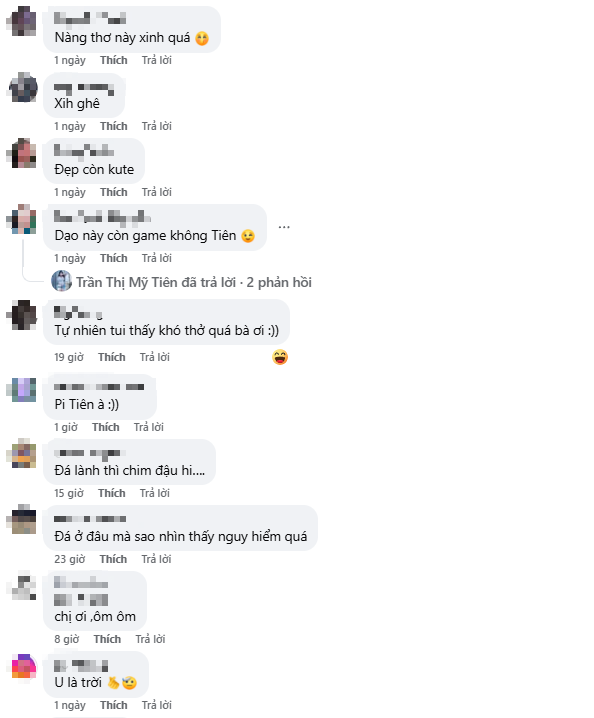
Task: Open the three-dot options next to the game comment
Action: tap(284, 227)
